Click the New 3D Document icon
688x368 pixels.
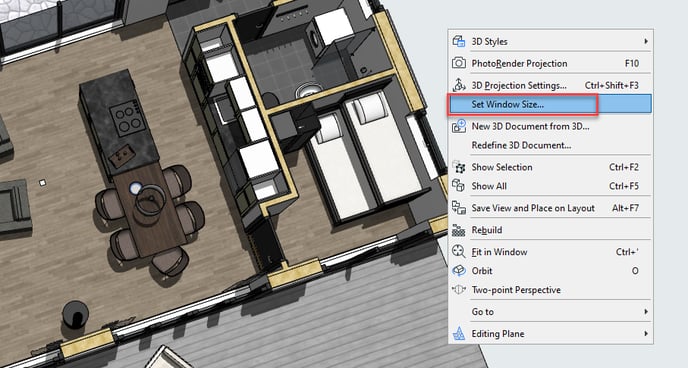[459, 126]
